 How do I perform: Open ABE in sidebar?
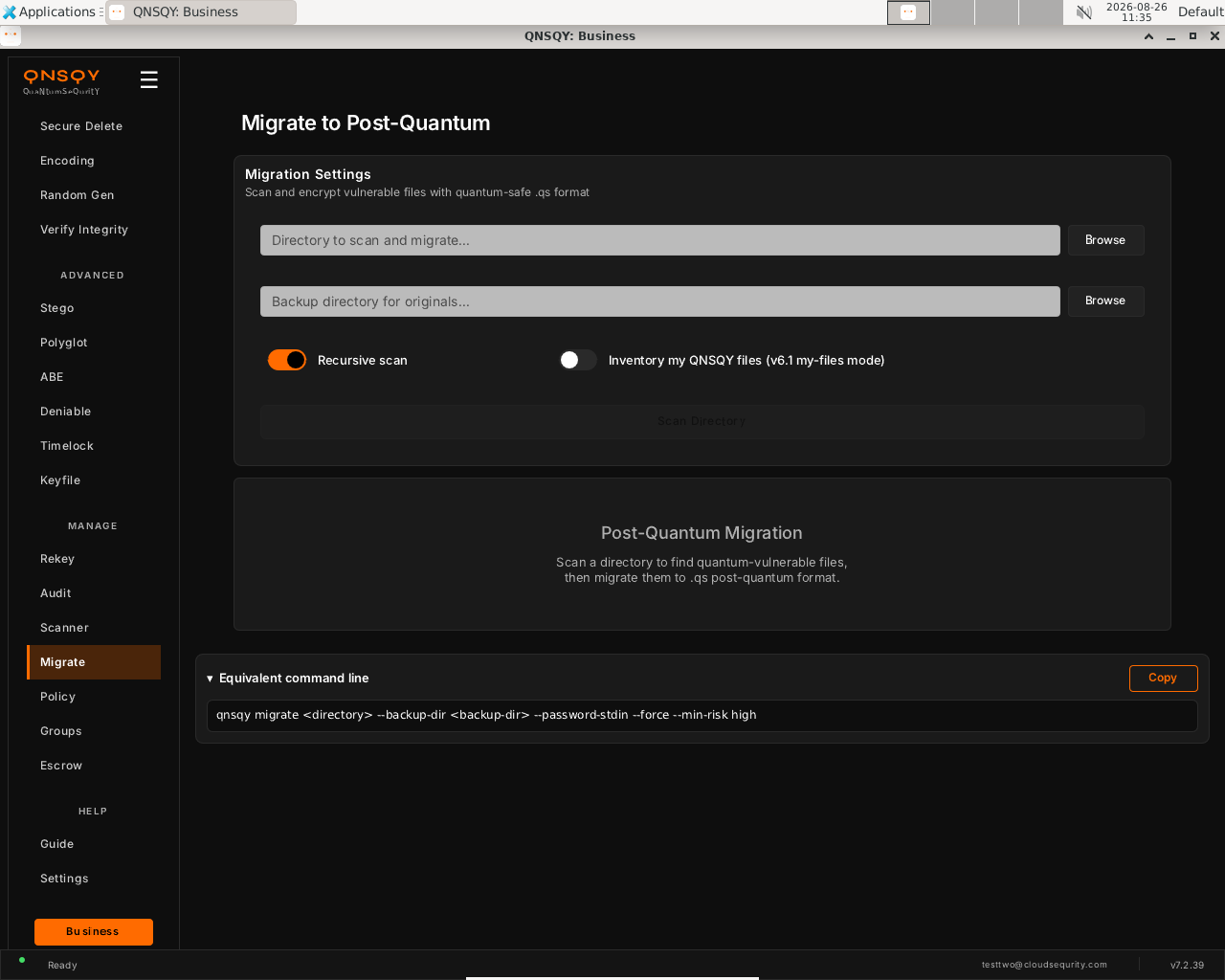(x=94, y=377)
